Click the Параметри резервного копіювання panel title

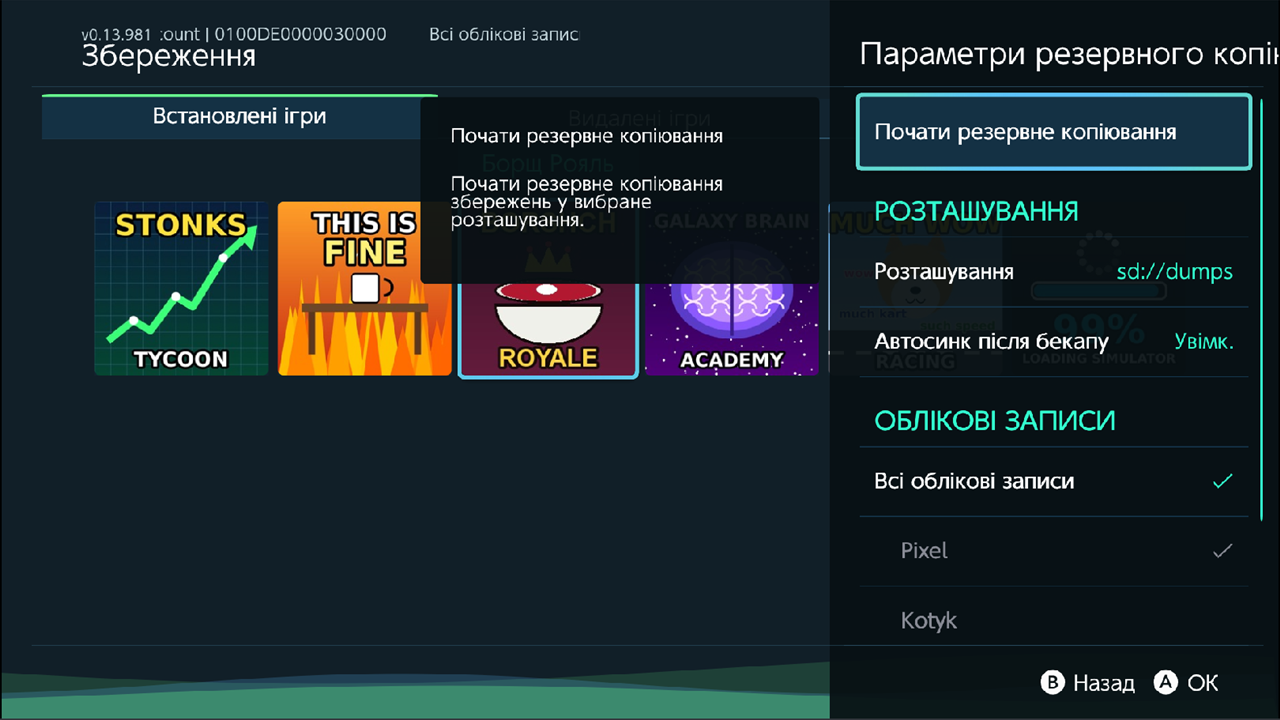[x=1069, y=54]
